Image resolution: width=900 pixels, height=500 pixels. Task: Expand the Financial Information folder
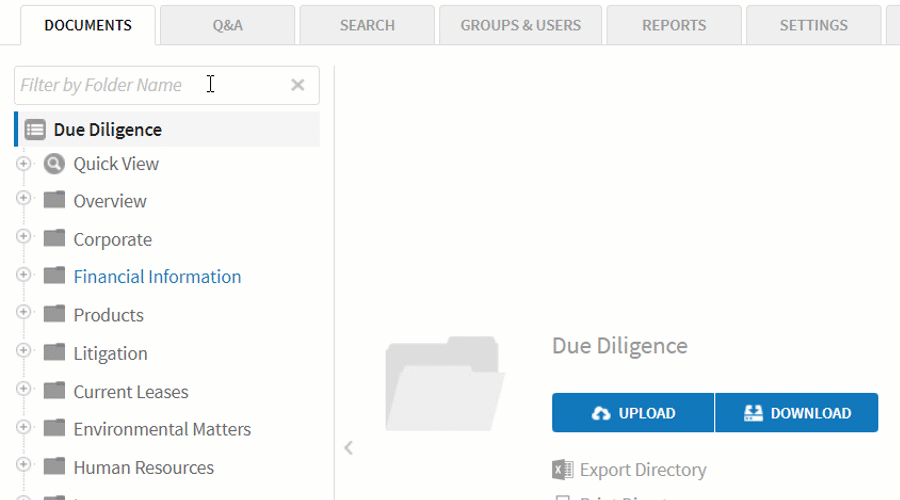(24, 274)
